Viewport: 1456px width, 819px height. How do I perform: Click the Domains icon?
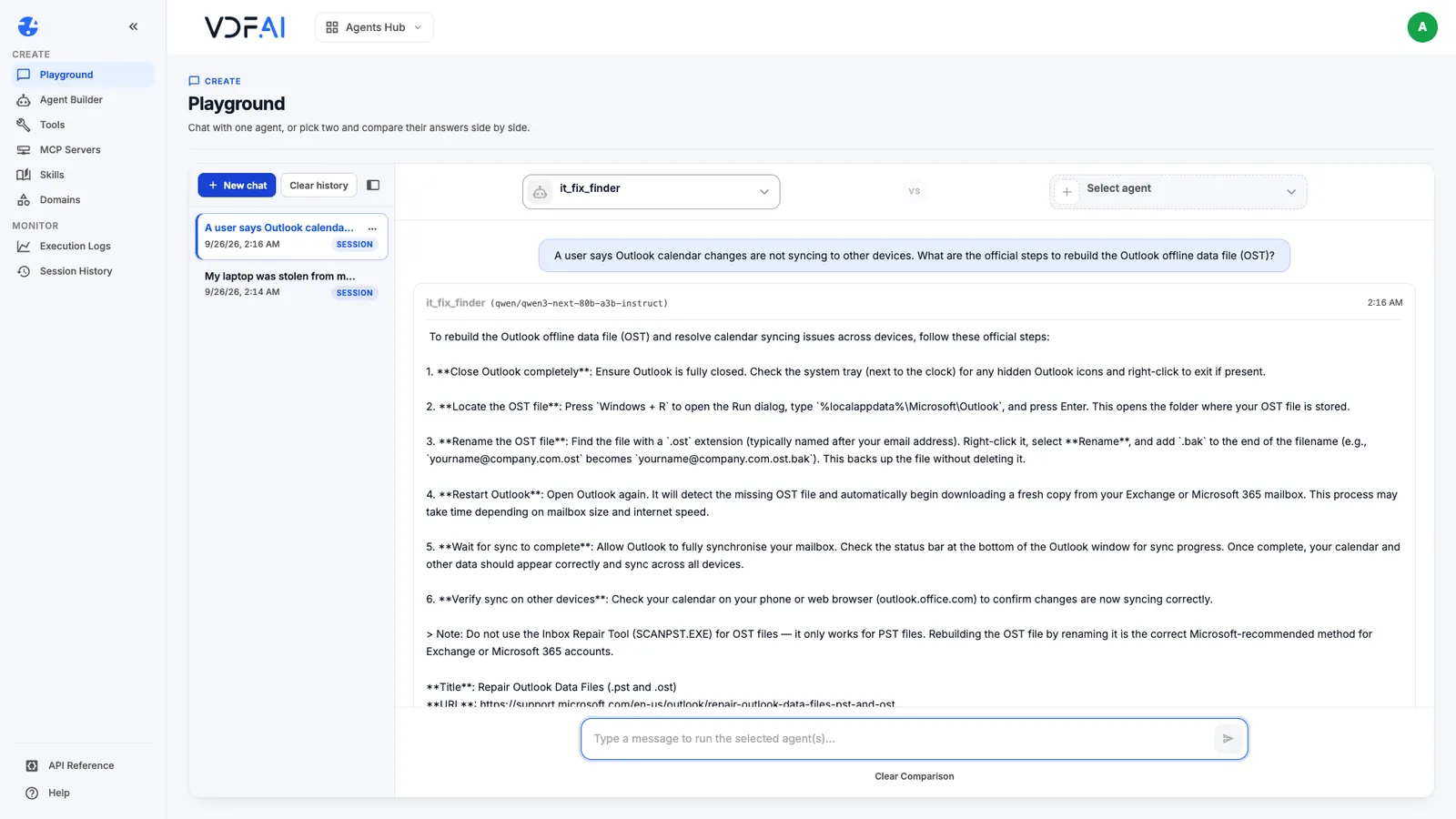point(24,200)
